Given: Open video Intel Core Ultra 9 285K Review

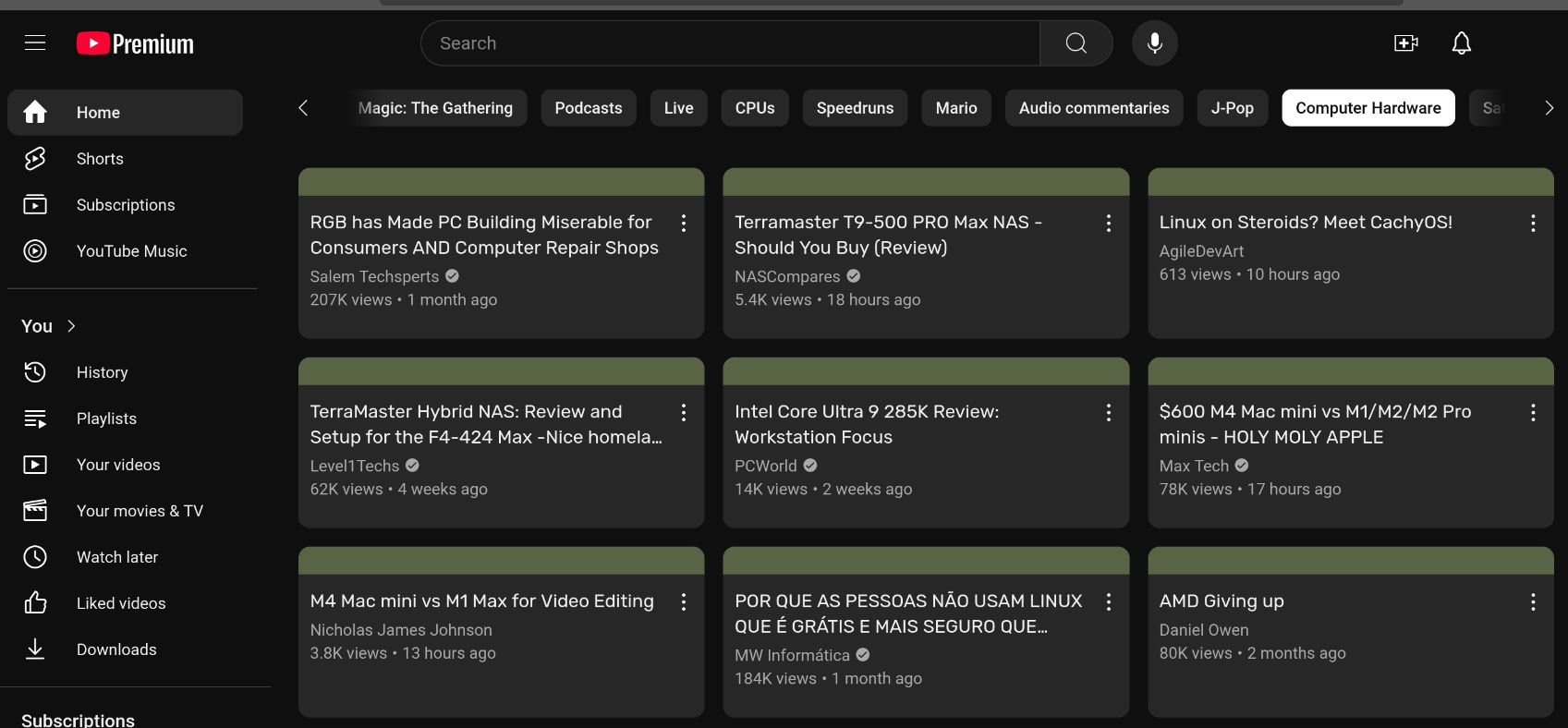Looking at the screenshot, I should (867, 424).
